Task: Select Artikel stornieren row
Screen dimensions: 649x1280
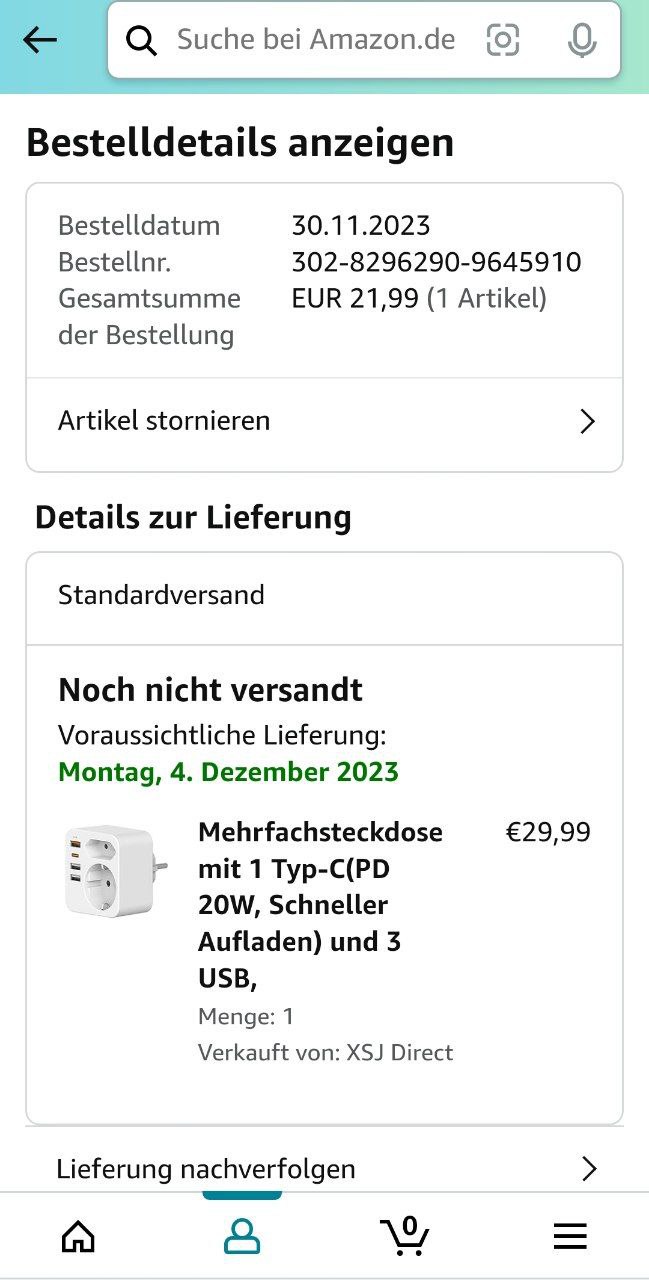Action: pyautogui.click(x=324, y=422)
